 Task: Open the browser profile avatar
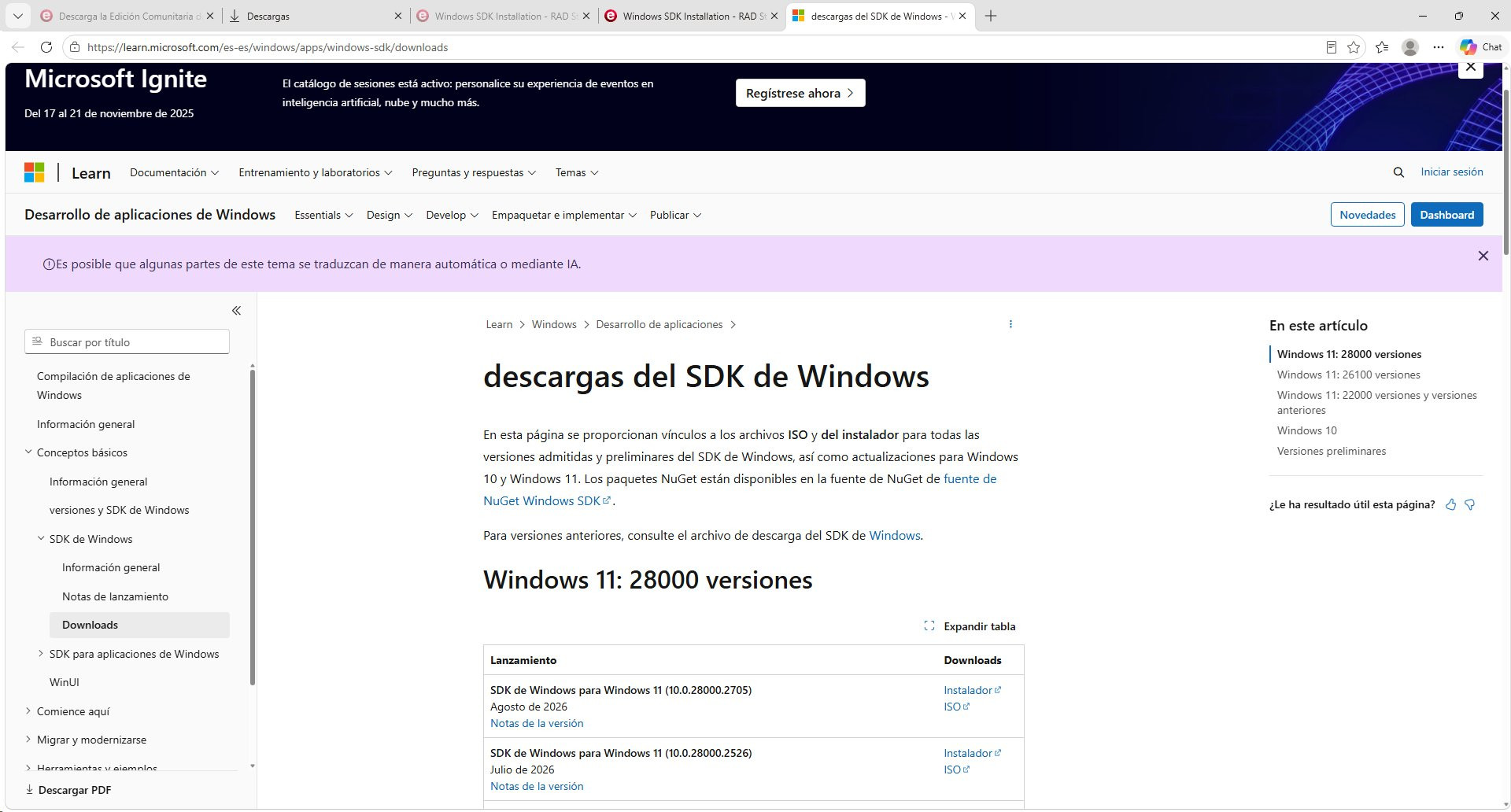[x=1410, y=47]
